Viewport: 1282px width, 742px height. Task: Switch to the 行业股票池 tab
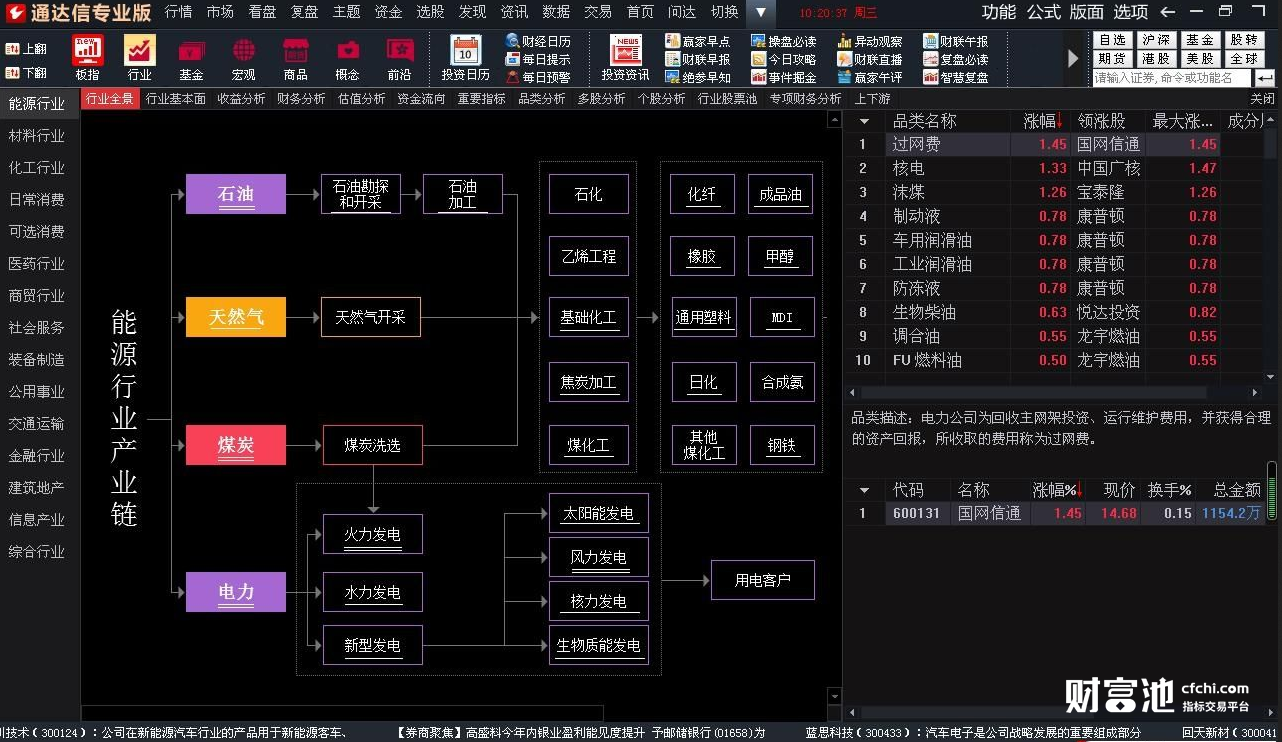(x=727, y=99)
